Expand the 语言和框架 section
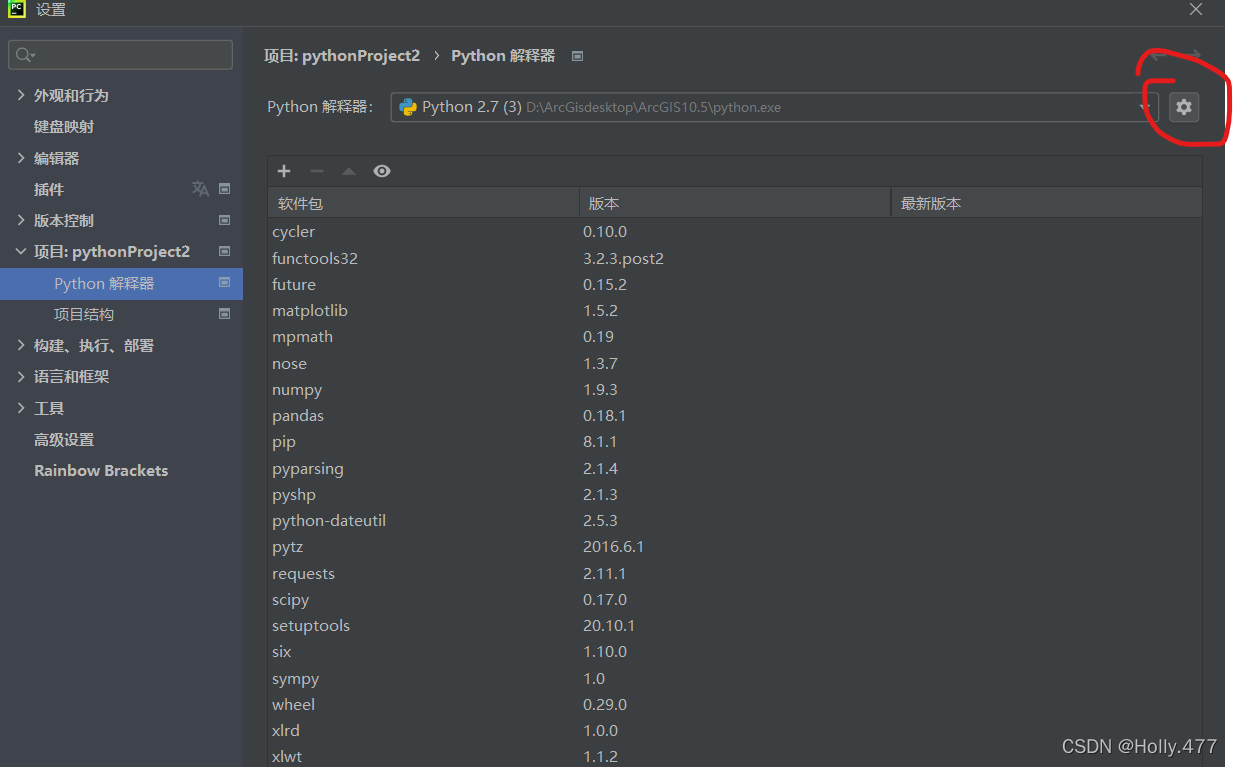 tap(22, 376)
